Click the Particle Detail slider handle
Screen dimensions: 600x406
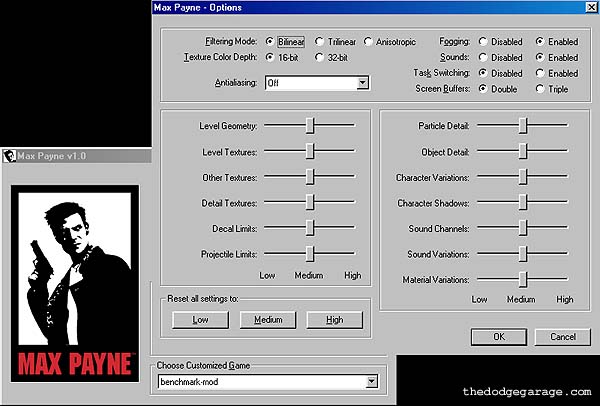click(523, 126)
